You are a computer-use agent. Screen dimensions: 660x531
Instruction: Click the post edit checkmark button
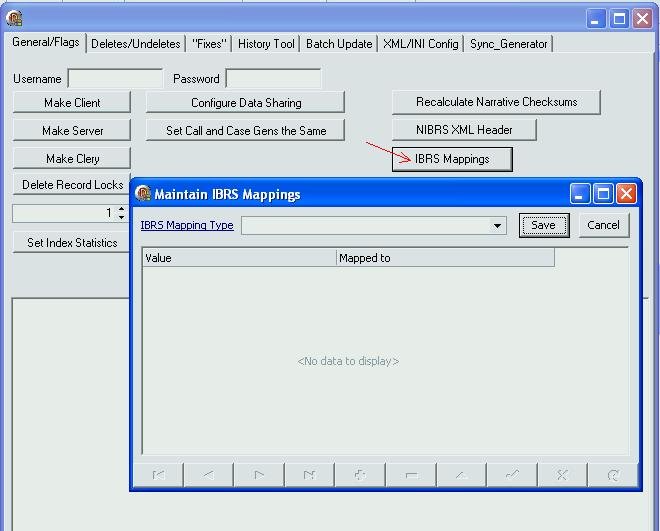(512, 475)
